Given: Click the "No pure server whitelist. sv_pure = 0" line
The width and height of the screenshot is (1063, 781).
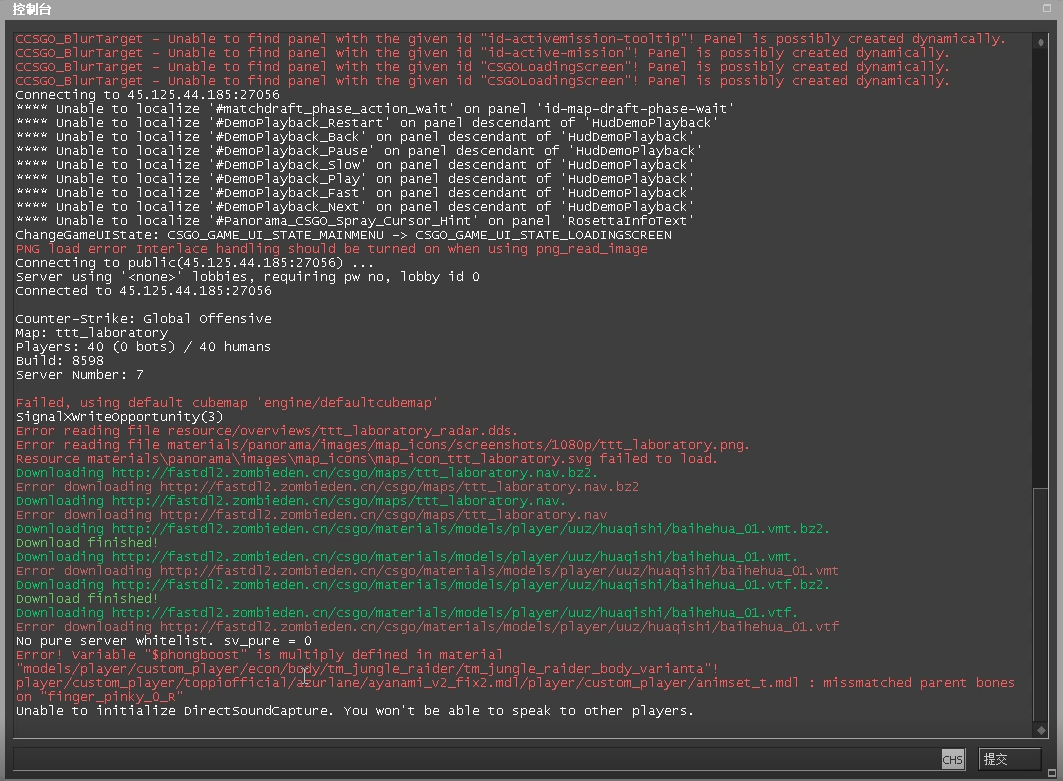Looking at the screenshot, I should tap(163, 641).
